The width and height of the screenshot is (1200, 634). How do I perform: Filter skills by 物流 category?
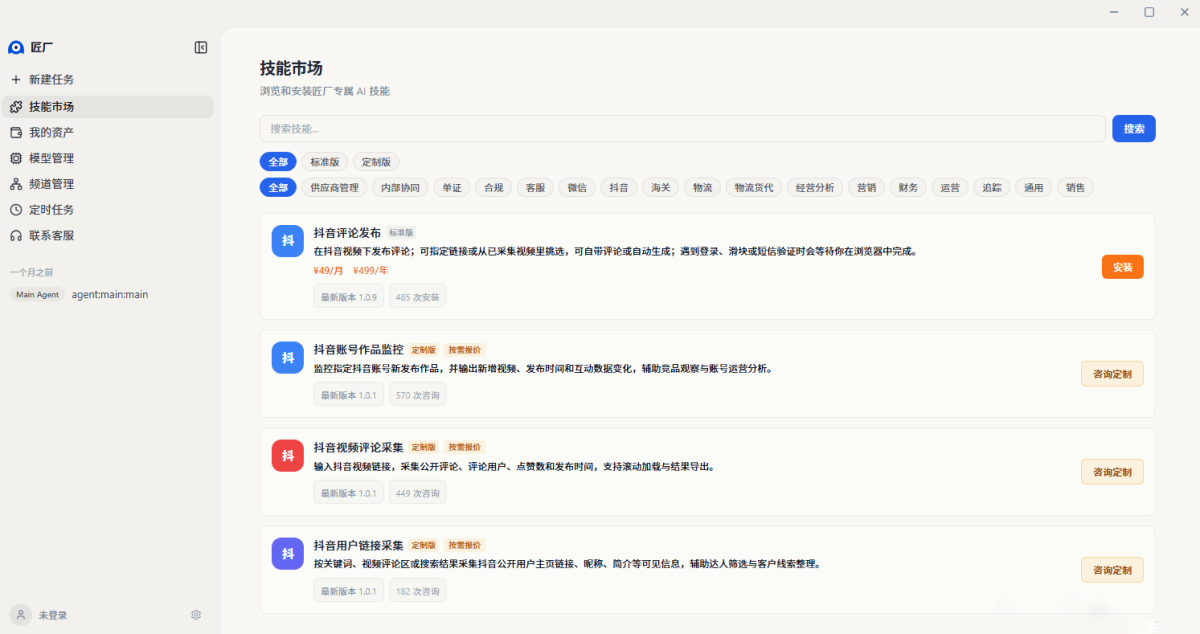click(703, 187)
